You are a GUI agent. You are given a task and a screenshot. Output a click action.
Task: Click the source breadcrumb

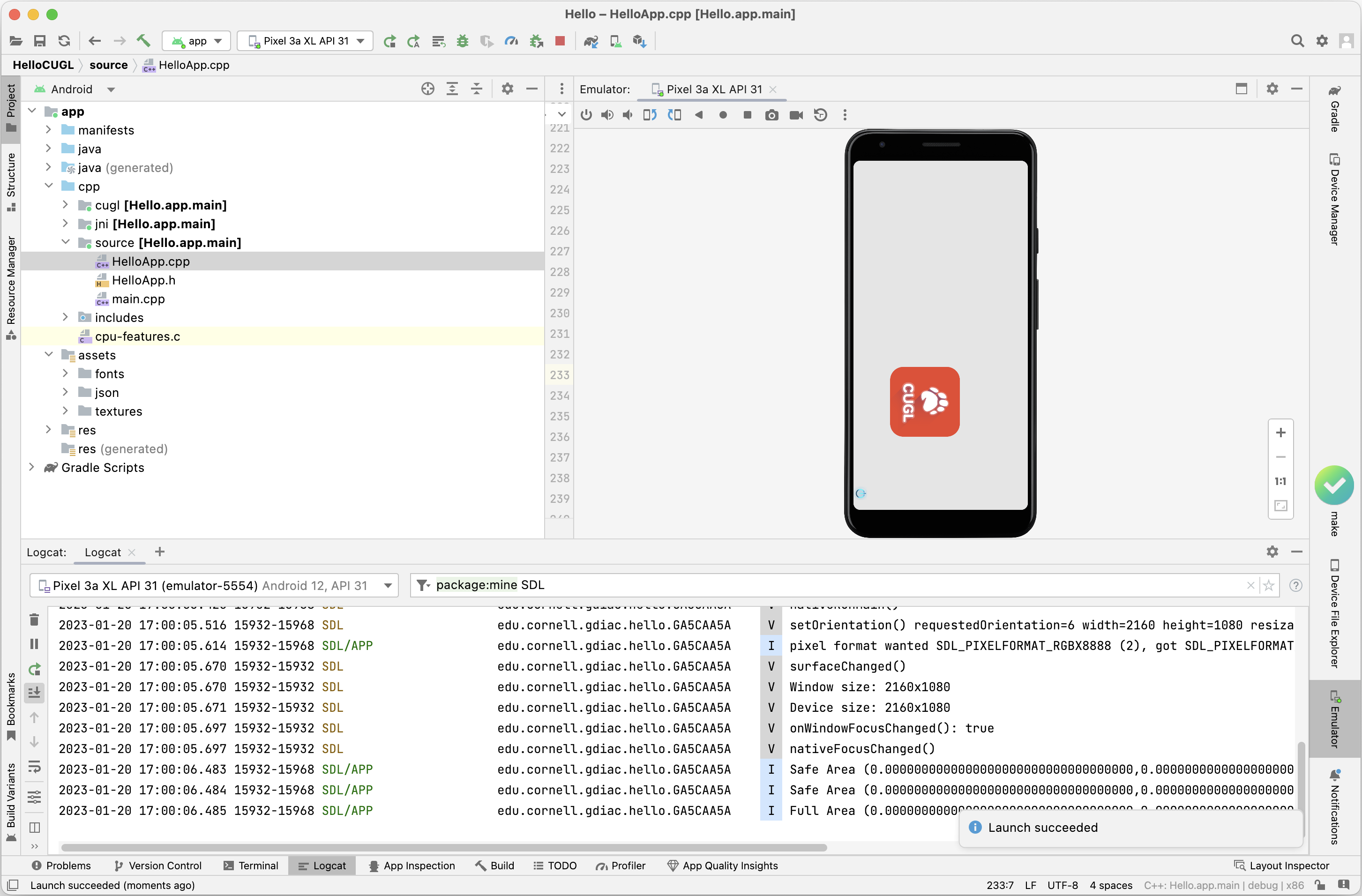click(x=108, y=65)
